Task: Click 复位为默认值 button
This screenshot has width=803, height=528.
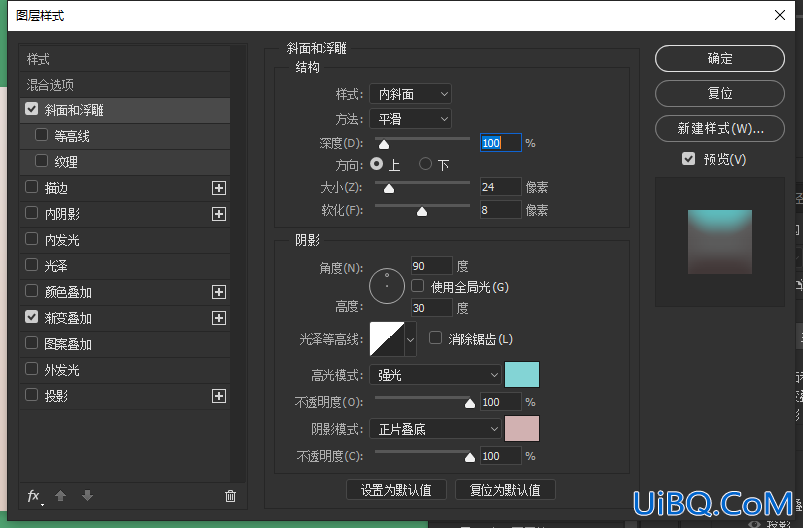Action: click(505, 490)
